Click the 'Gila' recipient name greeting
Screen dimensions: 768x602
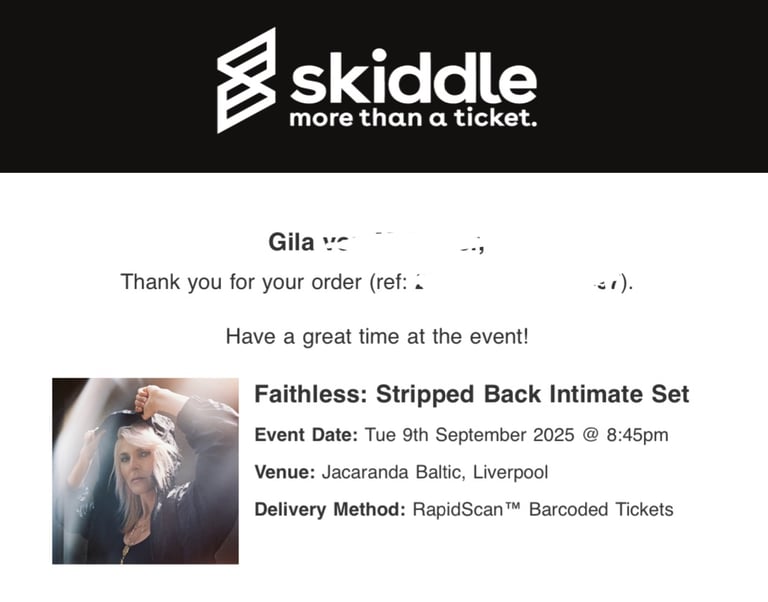pyautogui.click(x=291, y=242)
